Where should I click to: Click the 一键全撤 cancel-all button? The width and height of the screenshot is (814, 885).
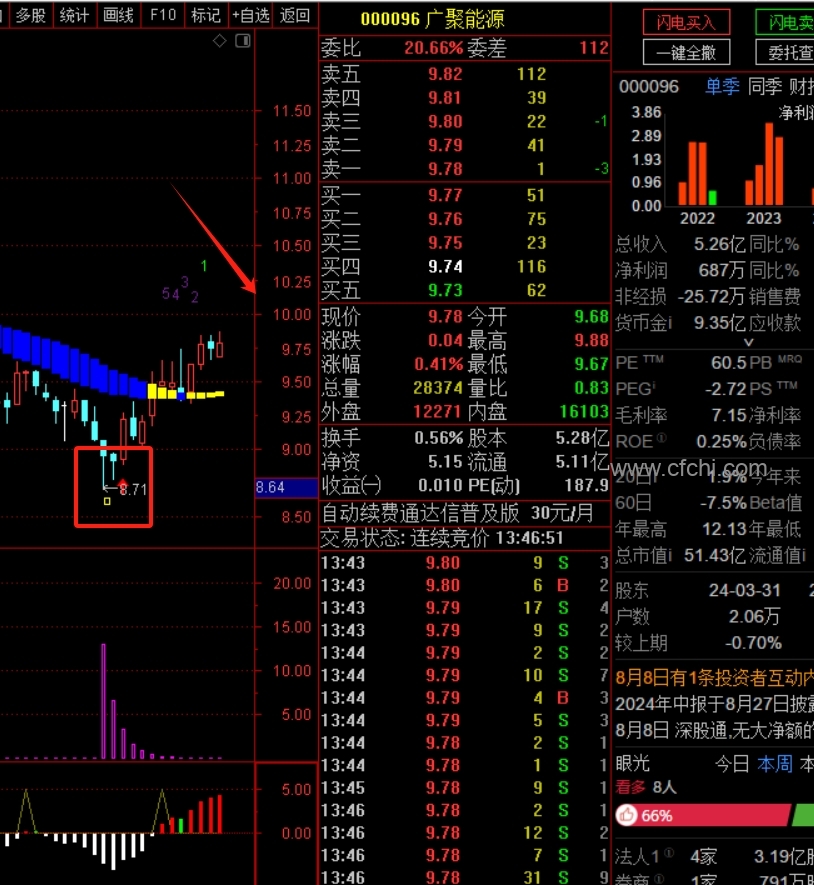click(x=686, y=52)
